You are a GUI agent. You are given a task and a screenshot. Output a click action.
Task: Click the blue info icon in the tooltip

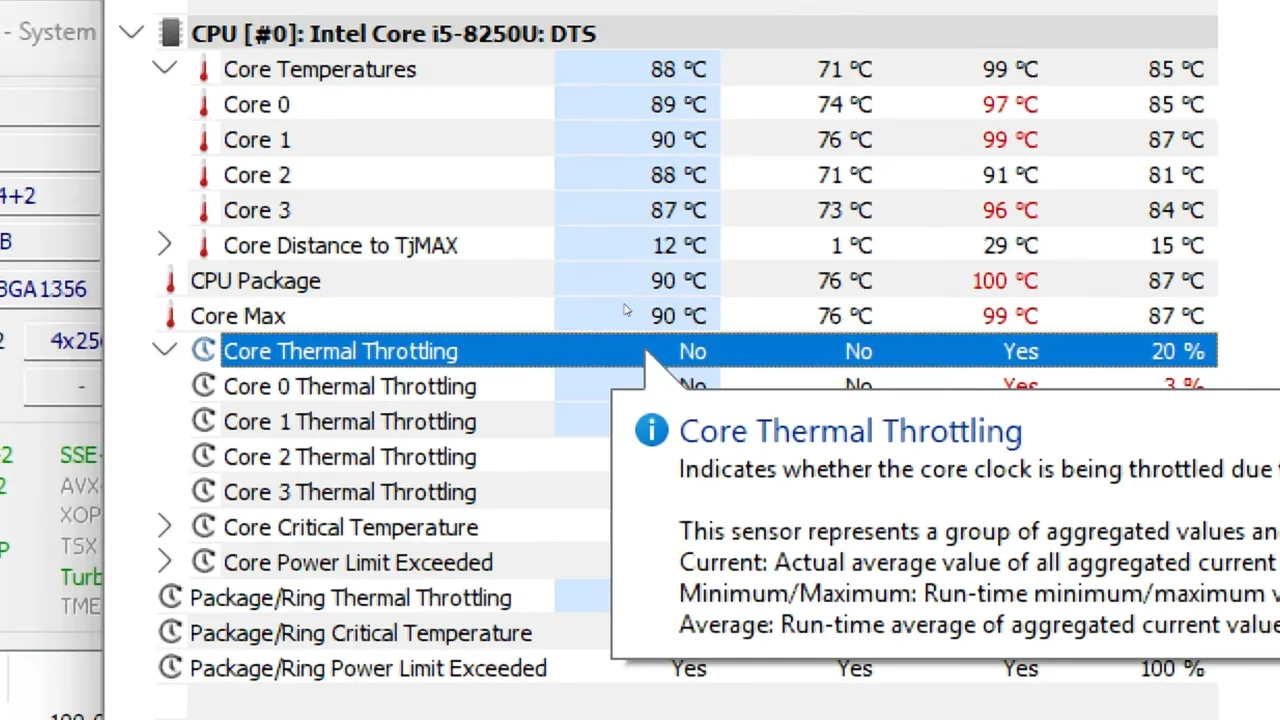[x=651, y=430]
